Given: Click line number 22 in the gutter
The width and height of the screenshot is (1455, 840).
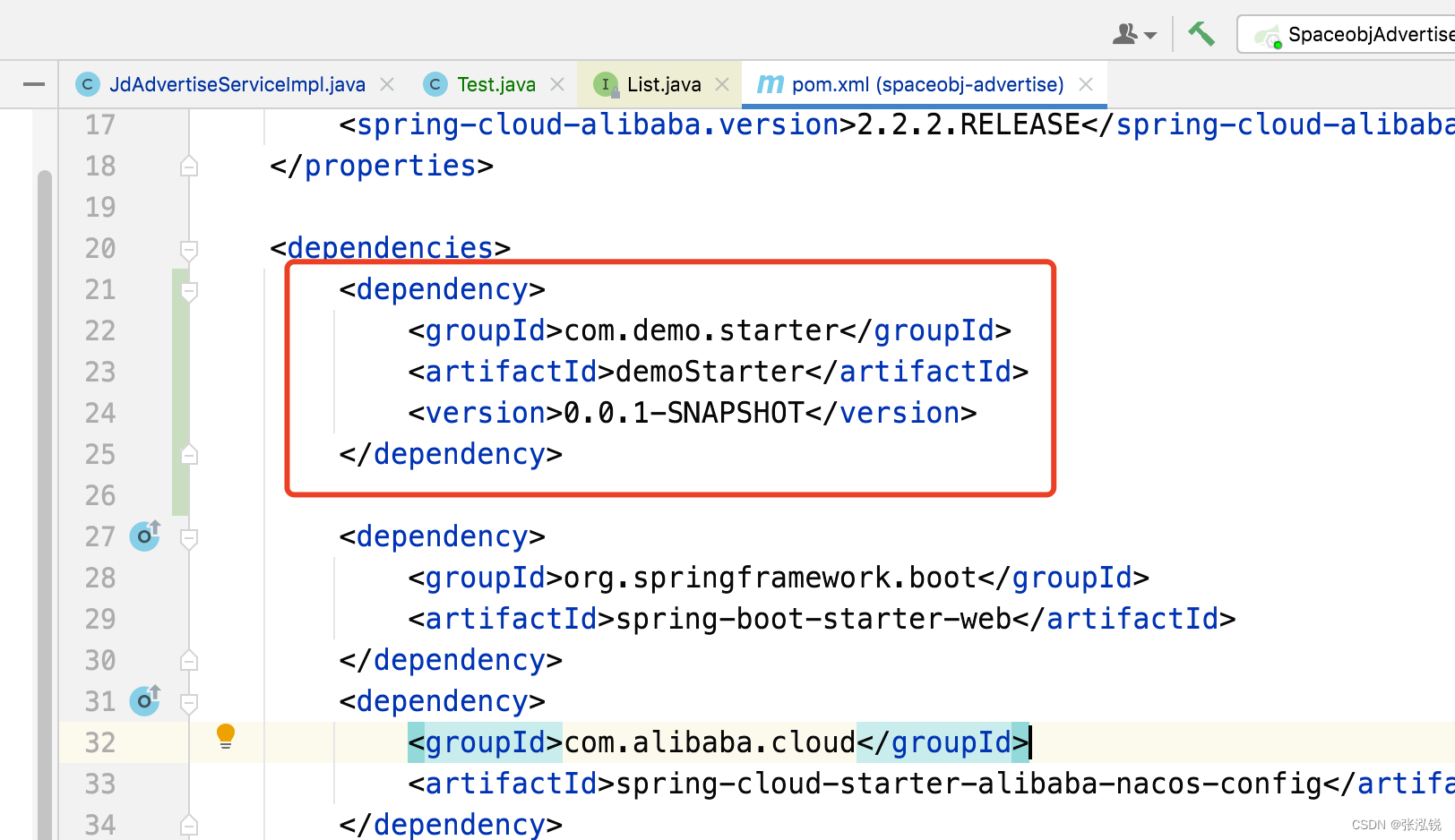Looking at the screenshot, I should [100, 330].
